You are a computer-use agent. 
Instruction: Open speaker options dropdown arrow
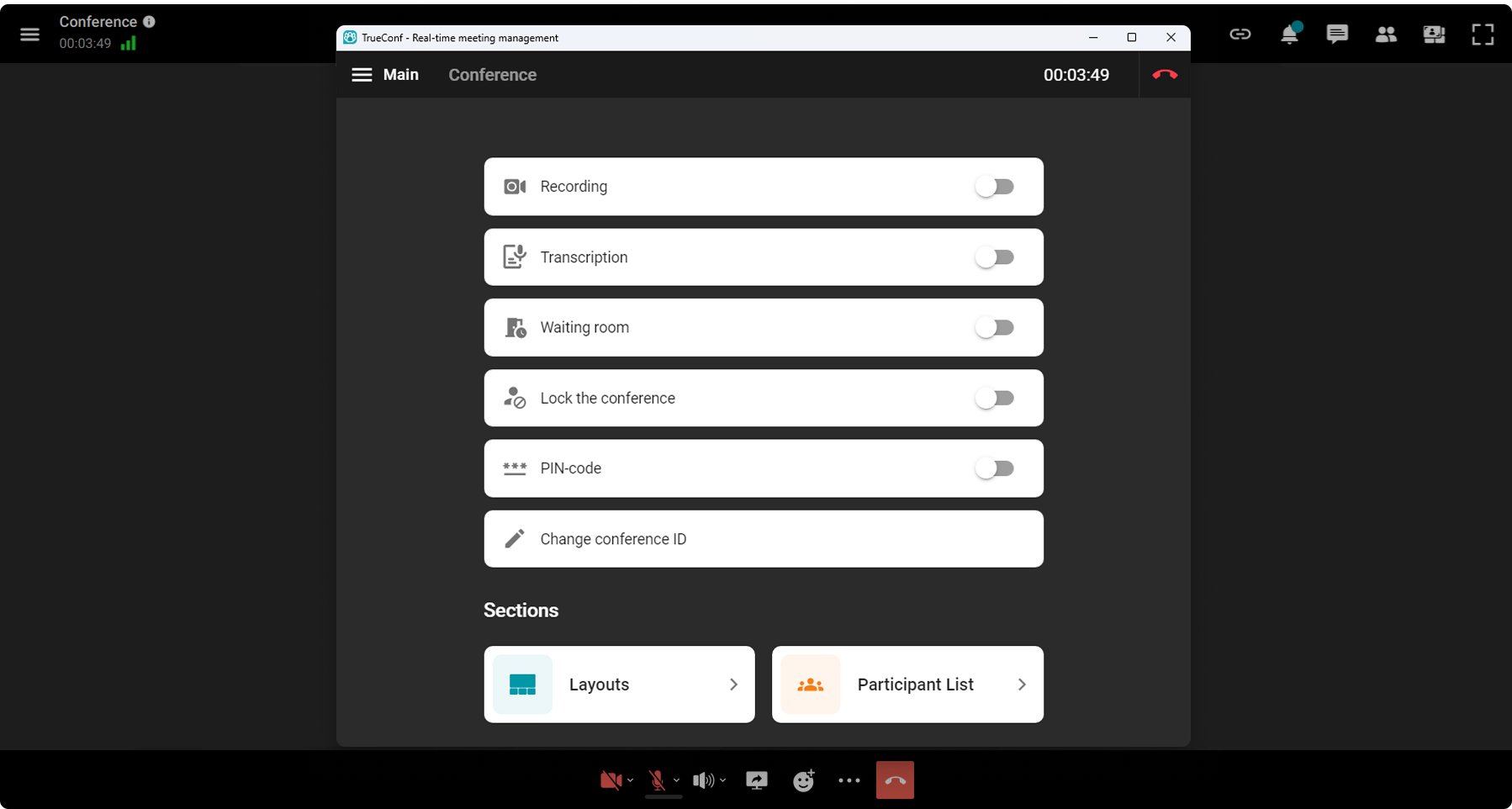coord(723,780)
